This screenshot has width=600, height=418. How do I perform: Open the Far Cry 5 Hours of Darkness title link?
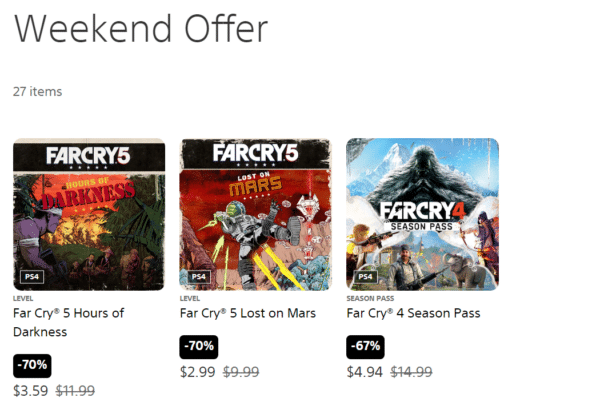(x=68, y=322)
